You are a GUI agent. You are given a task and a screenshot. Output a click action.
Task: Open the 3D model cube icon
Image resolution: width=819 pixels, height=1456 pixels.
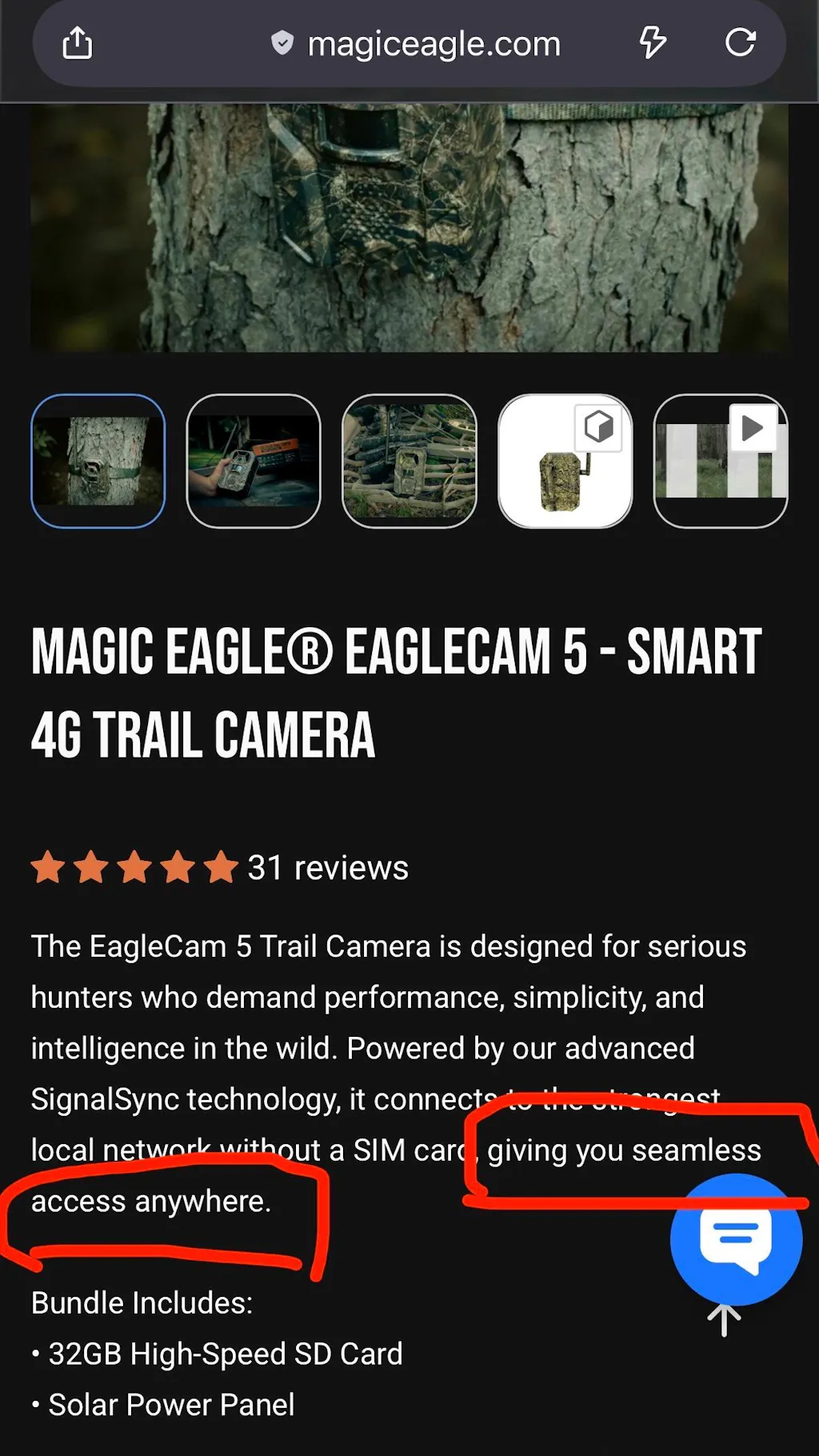click(598, 427)
